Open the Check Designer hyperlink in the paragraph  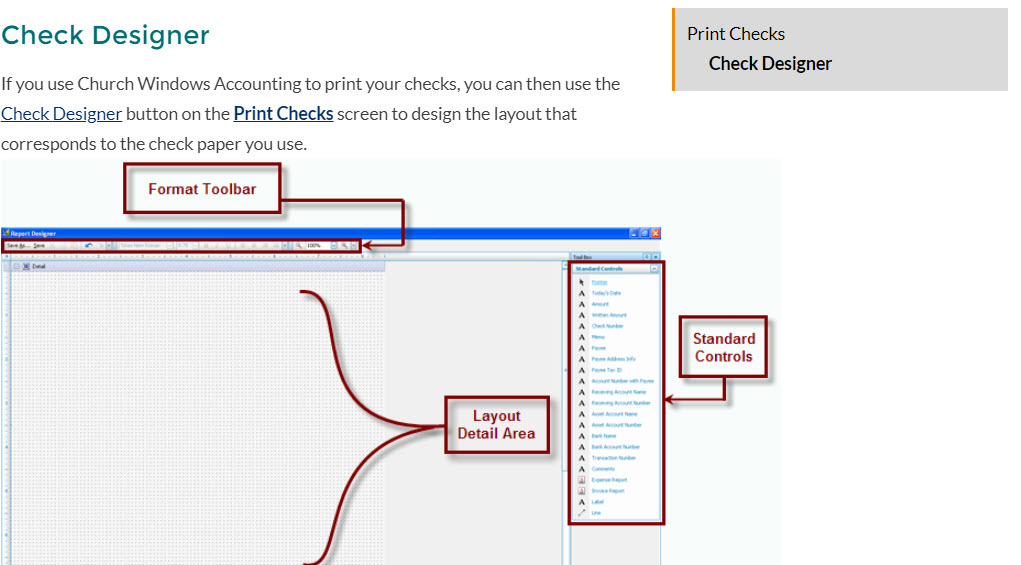click(x=61, y=114)
